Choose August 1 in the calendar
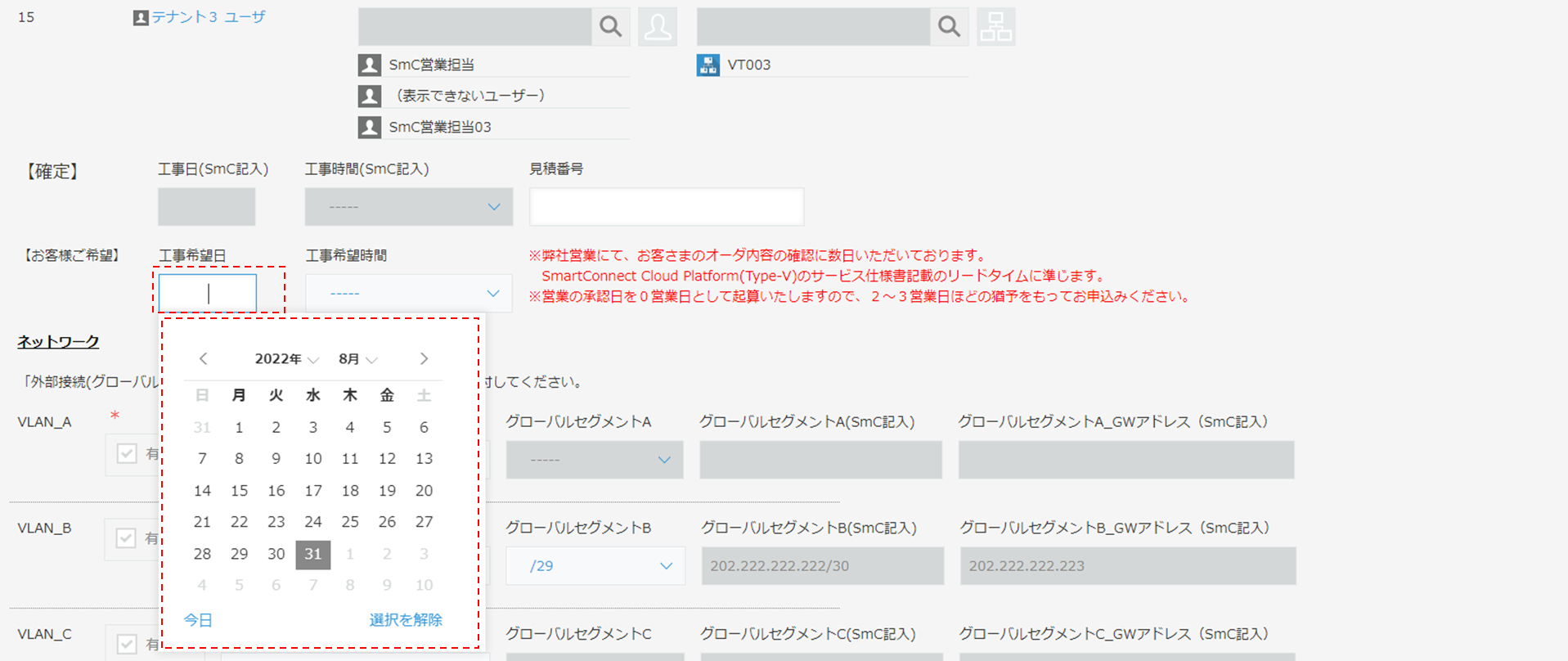Image resolution: width=1568 pixels, height=661 pixels. pyautogui.click(x=239, y=427)
